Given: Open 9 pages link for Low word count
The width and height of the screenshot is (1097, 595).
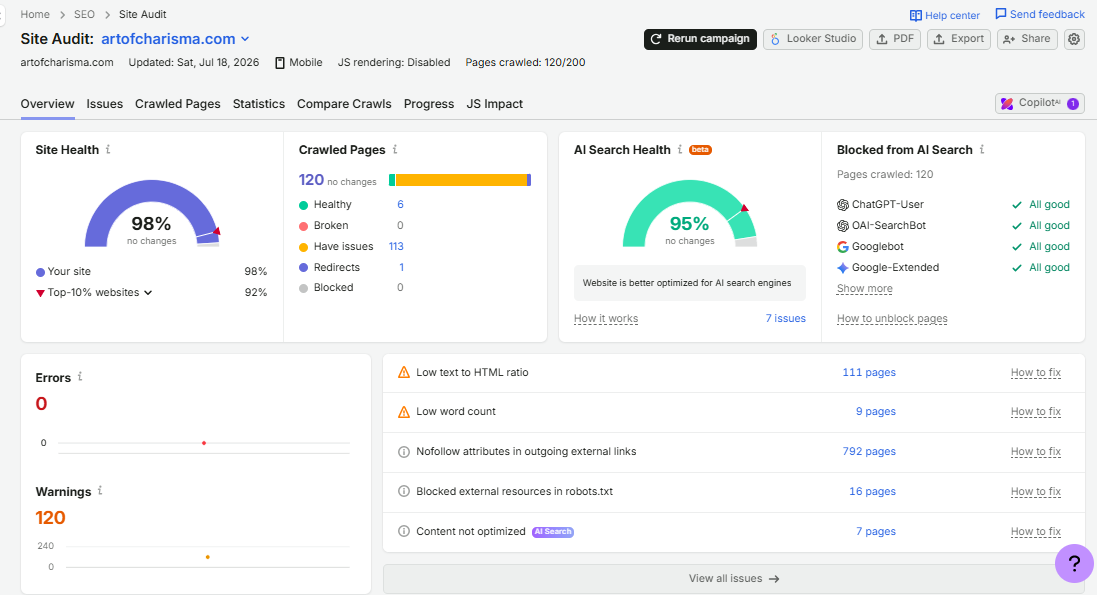Looking at the screenshot, I should pyautogui.click(x=876, y=412).
